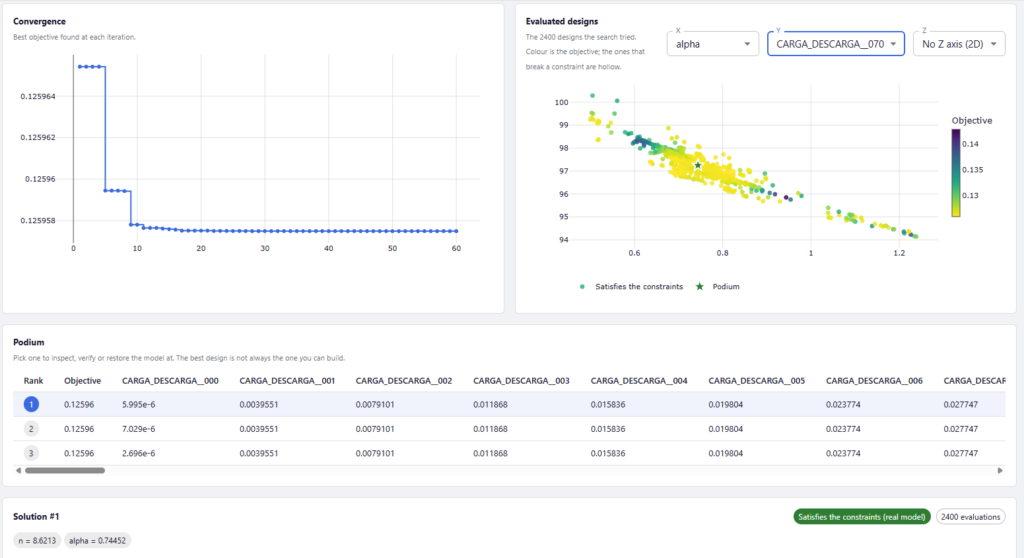Click the Podium star marker in scatter plot
The width and height of the screenshot is (1024, 558).
(x=698, y=165)
